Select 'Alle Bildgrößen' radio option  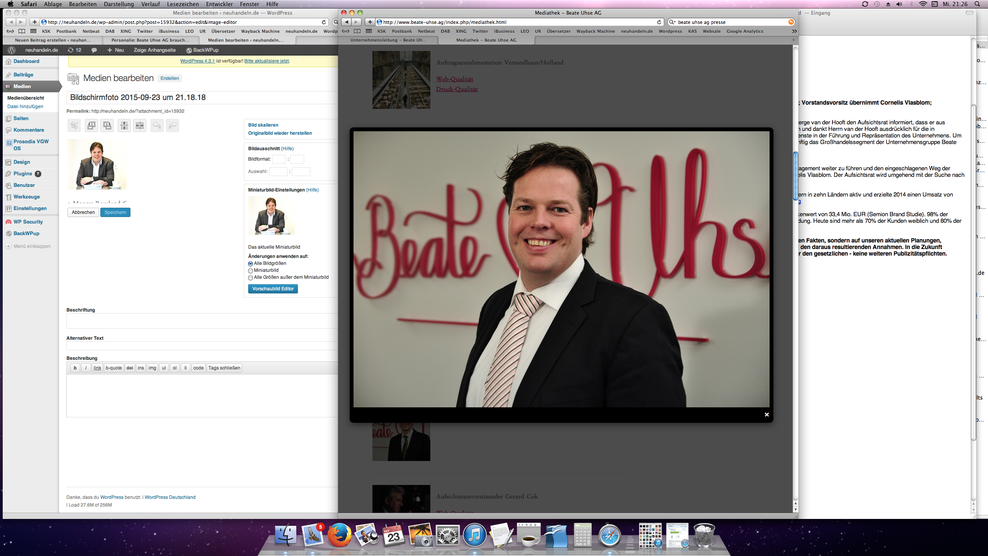tap(250, 264)
